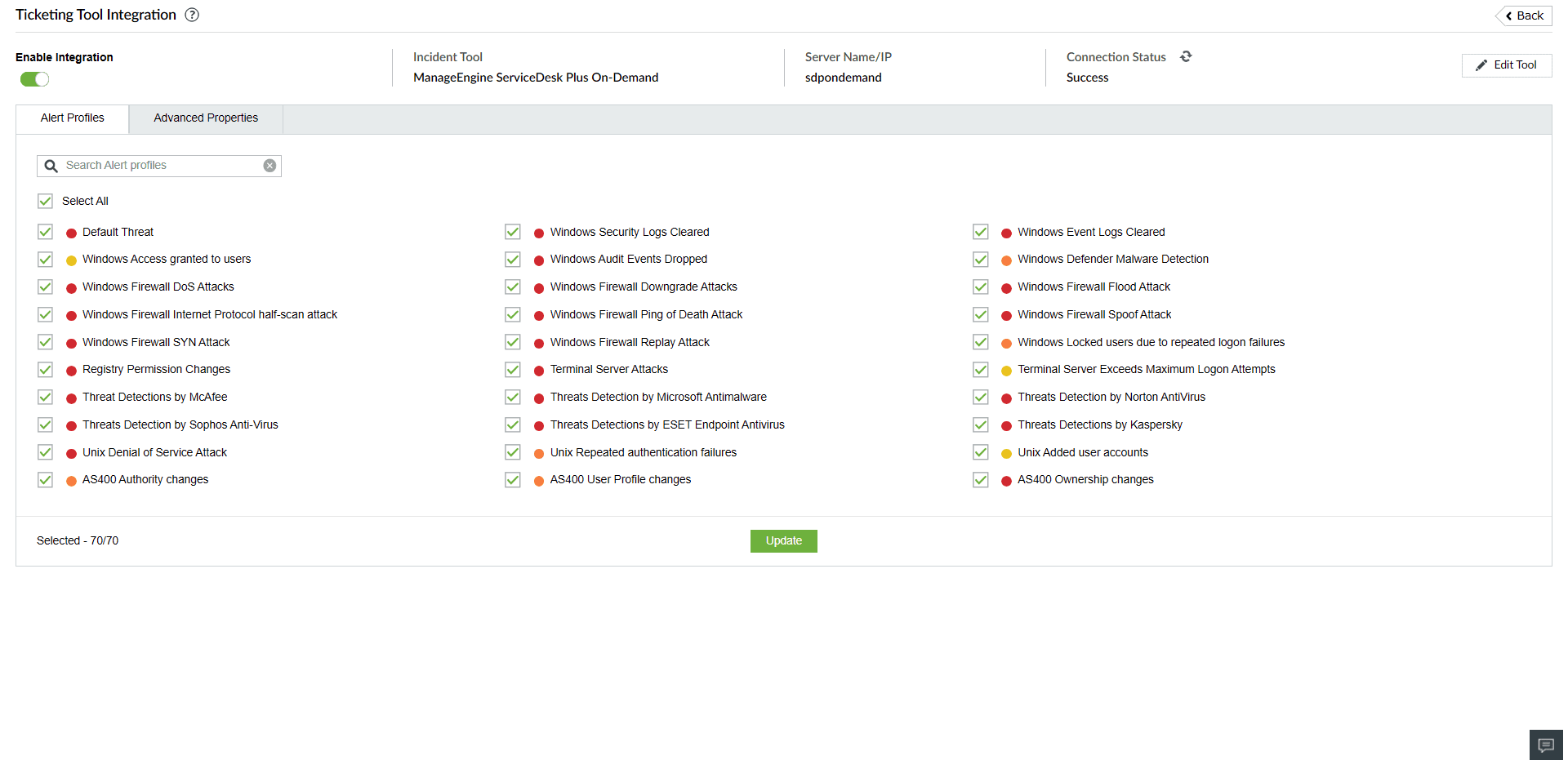Clear the Search Alert profiles field
Screen dimensions: 1568x760
point(269,165)
